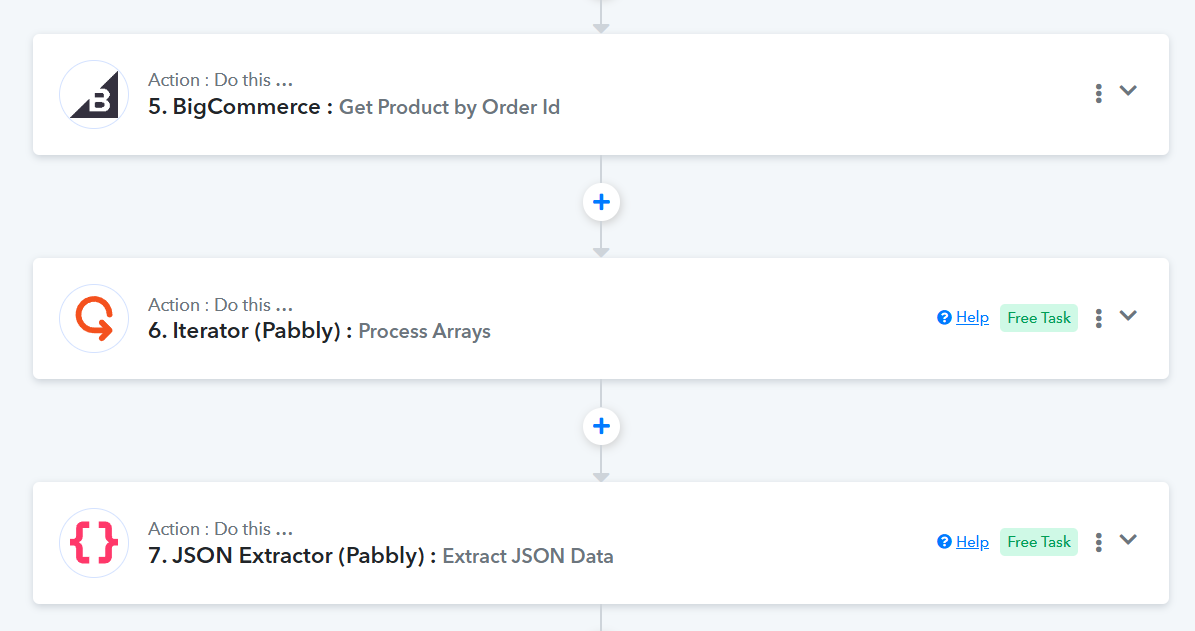The width and height of the screenshot is (1195, 631).
Task: Select the "Extract JSON Data" step title
Action: pyautogui.click(x=528, y=556)
